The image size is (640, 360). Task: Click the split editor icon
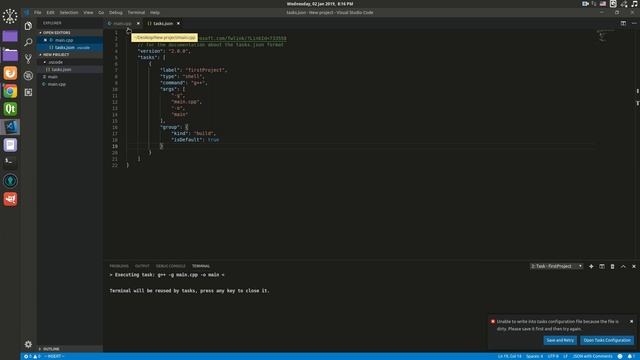pyautogui.click(x=623, y=23)
